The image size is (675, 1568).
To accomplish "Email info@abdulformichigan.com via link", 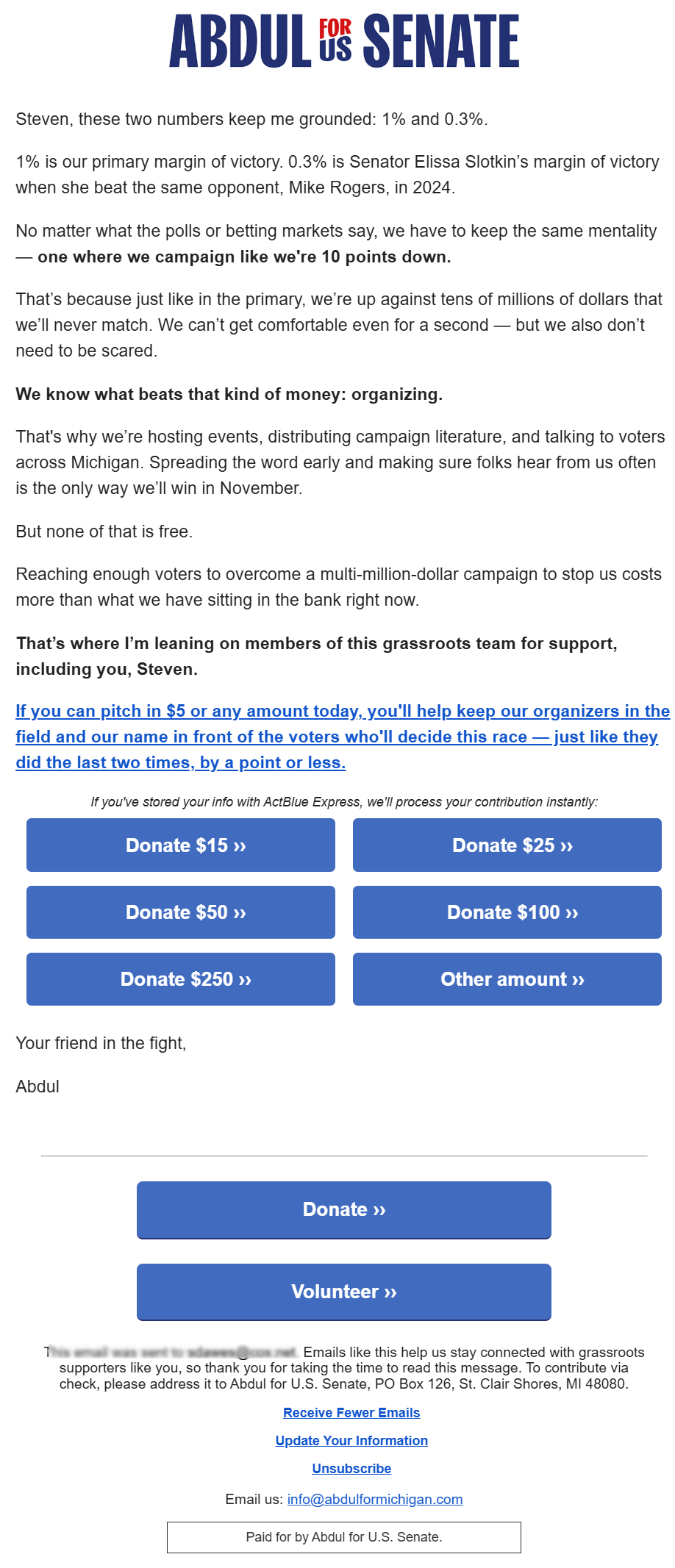I will coord(375,1500).
